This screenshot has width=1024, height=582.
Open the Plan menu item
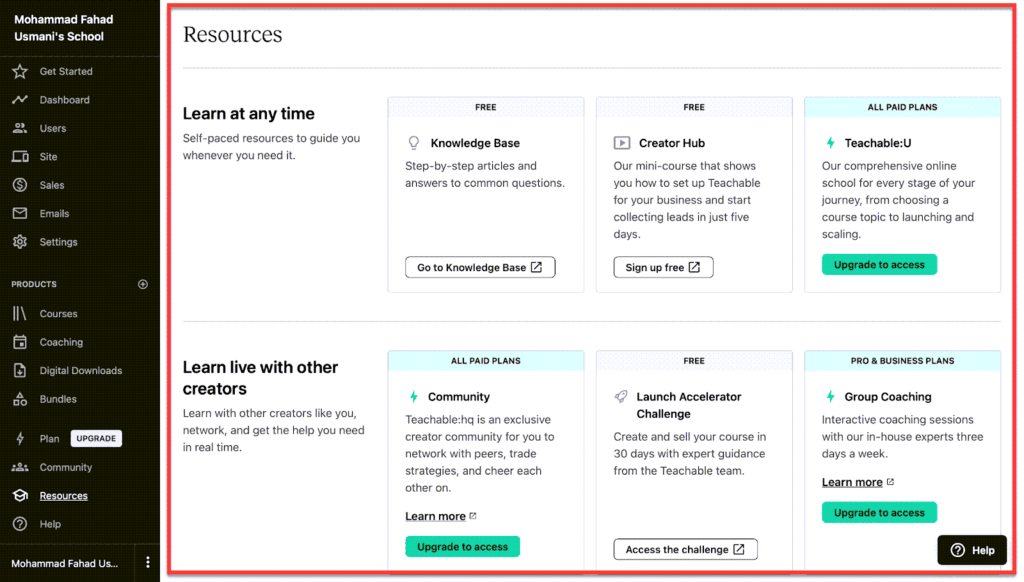click(x=49, y=438)
